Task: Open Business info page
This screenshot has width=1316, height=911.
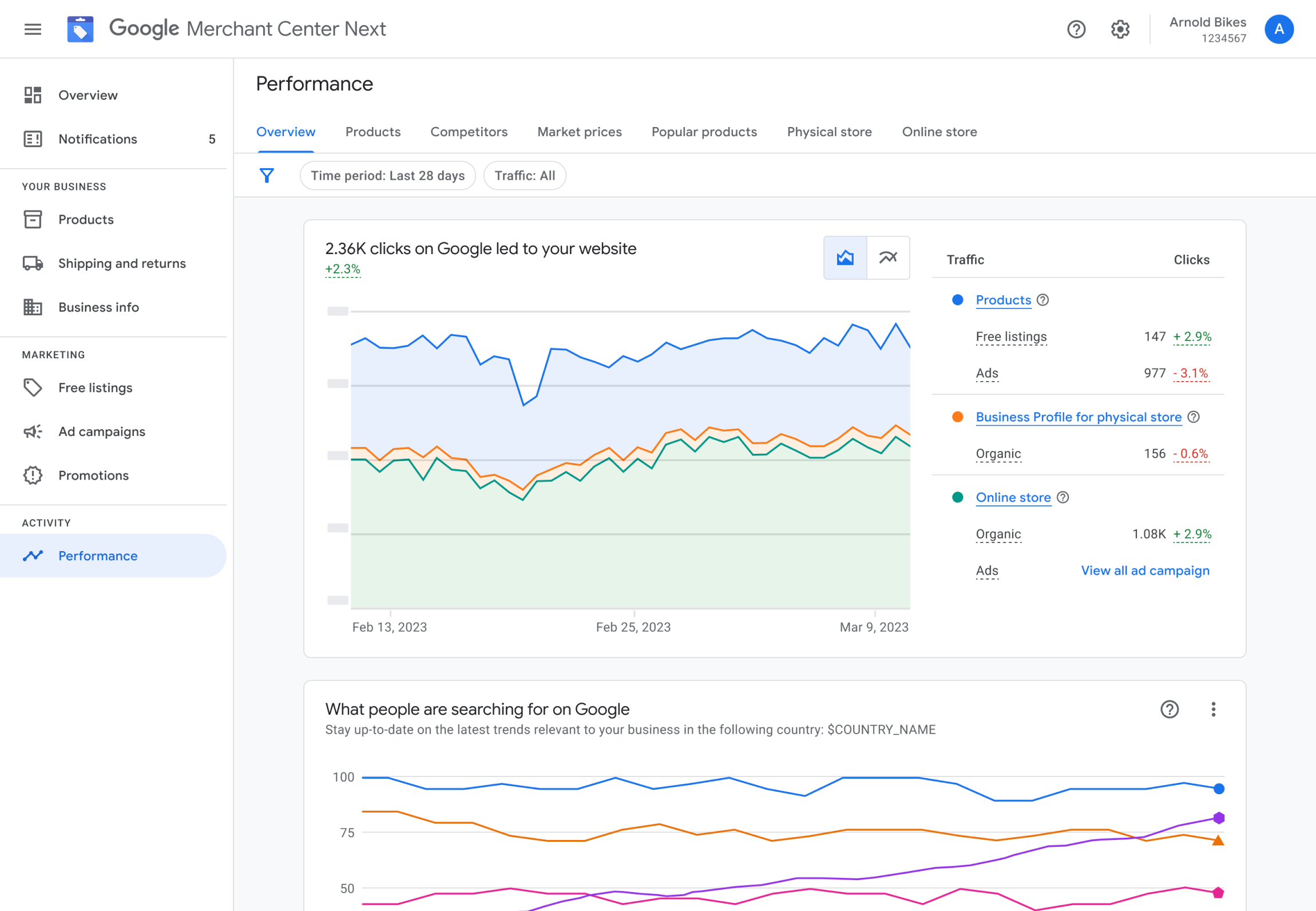Action: pyautogui.click(x=113, y=307)
